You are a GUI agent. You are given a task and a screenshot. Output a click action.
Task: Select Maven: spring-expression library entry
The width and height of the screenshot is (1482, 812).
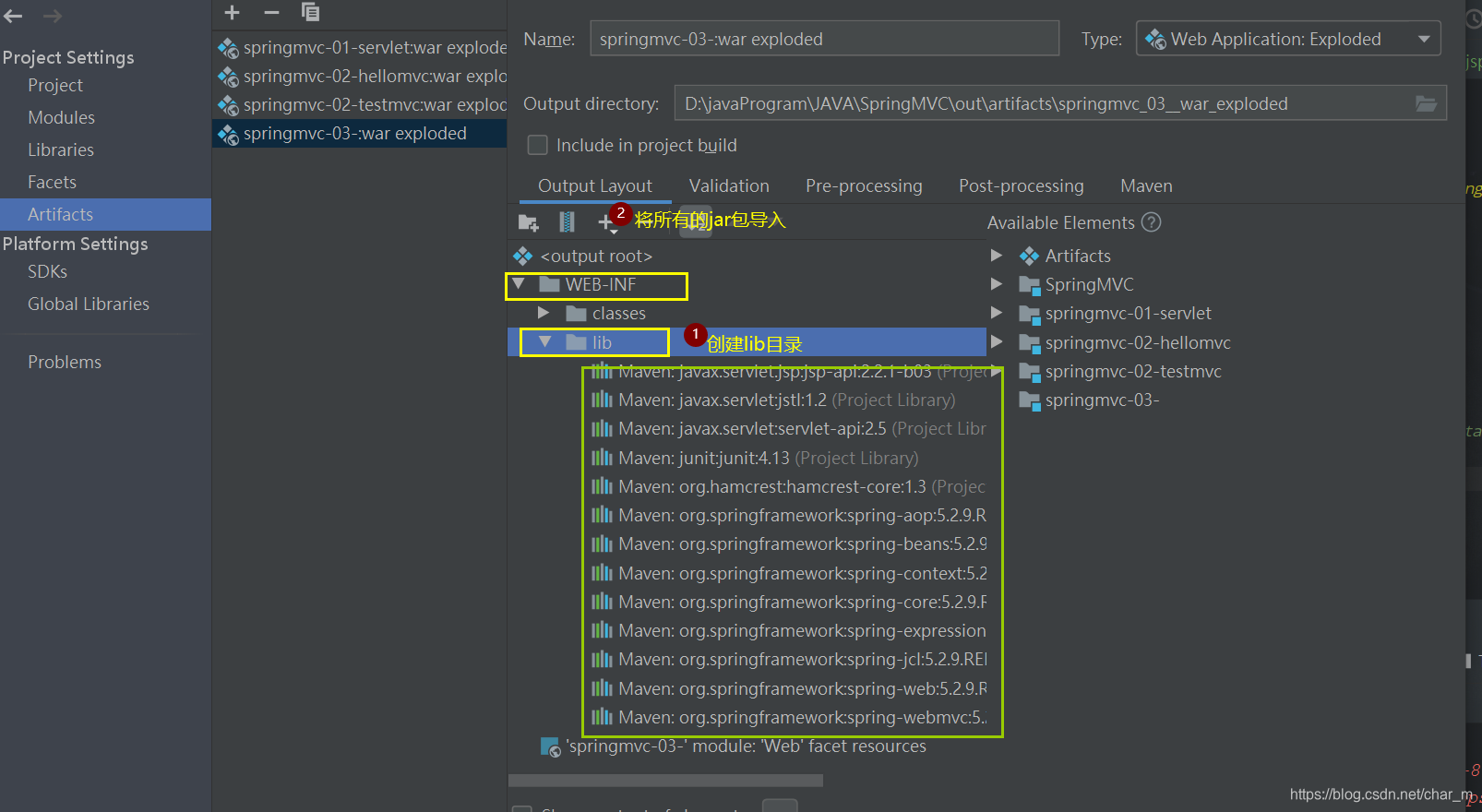point(789,630)
